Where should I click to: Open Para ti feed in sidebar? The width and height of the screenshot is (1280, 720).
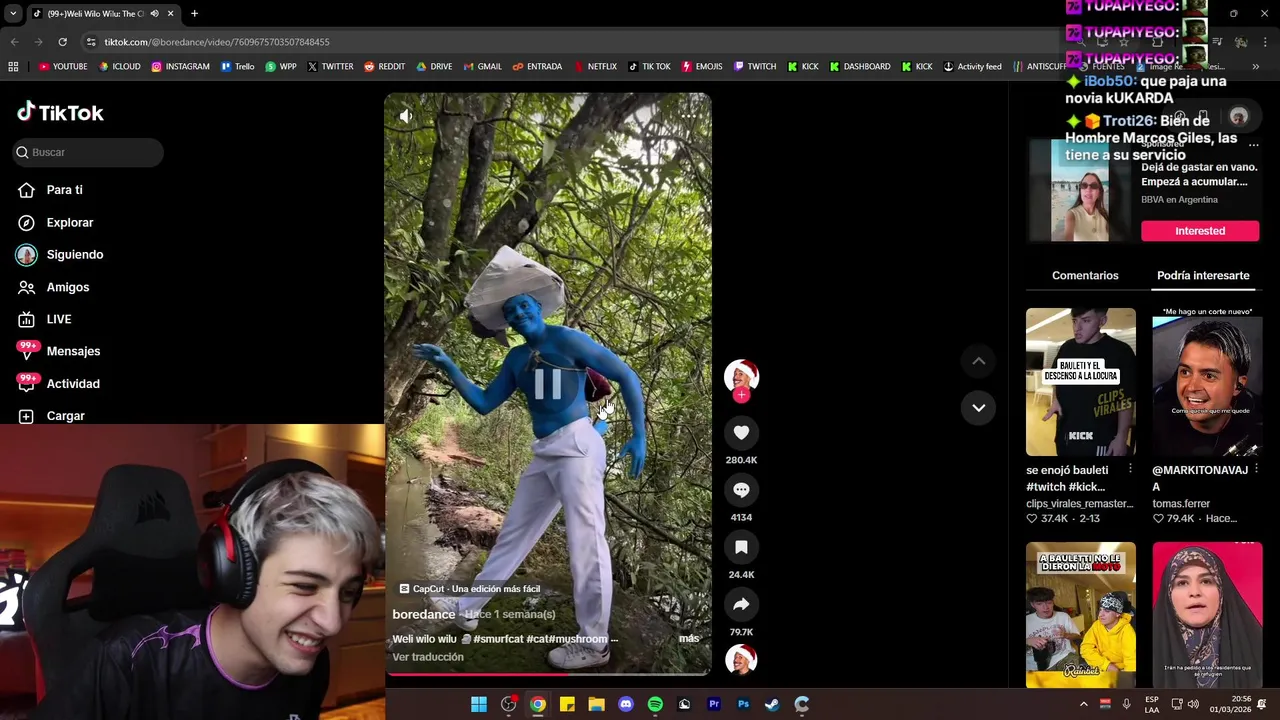tap(51, 190)
